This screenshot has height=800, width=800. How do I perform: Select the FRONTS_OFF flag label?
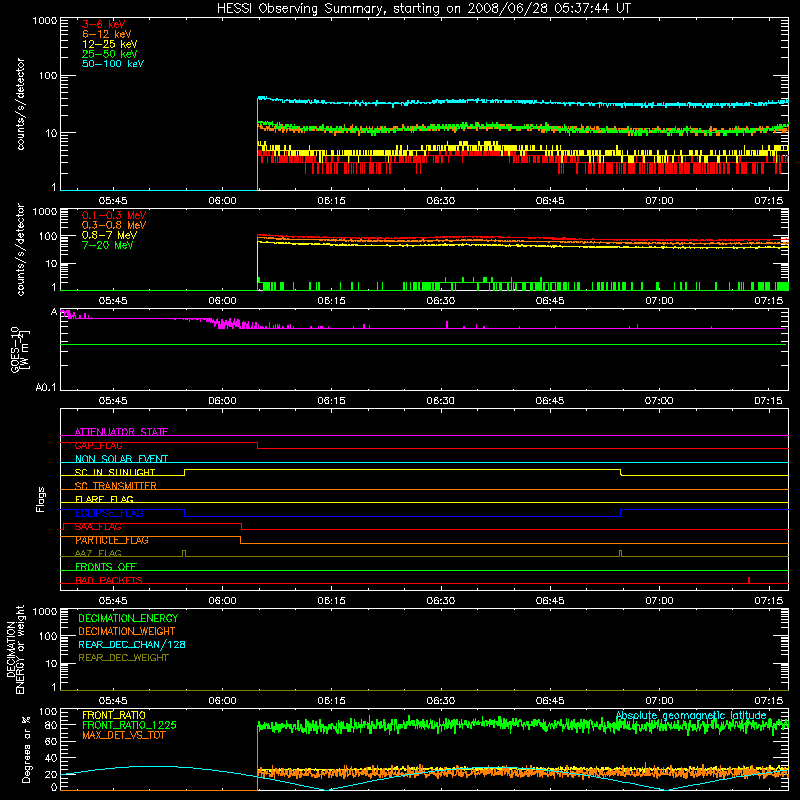pyautogui.click(x=106, y=566)
